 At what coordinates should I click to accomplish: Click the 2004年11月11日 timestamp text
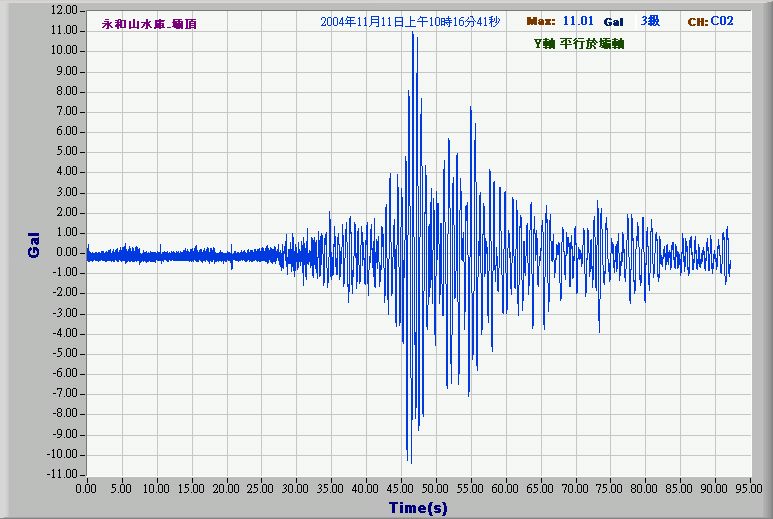pyautogui.click(x=410, y=22)
